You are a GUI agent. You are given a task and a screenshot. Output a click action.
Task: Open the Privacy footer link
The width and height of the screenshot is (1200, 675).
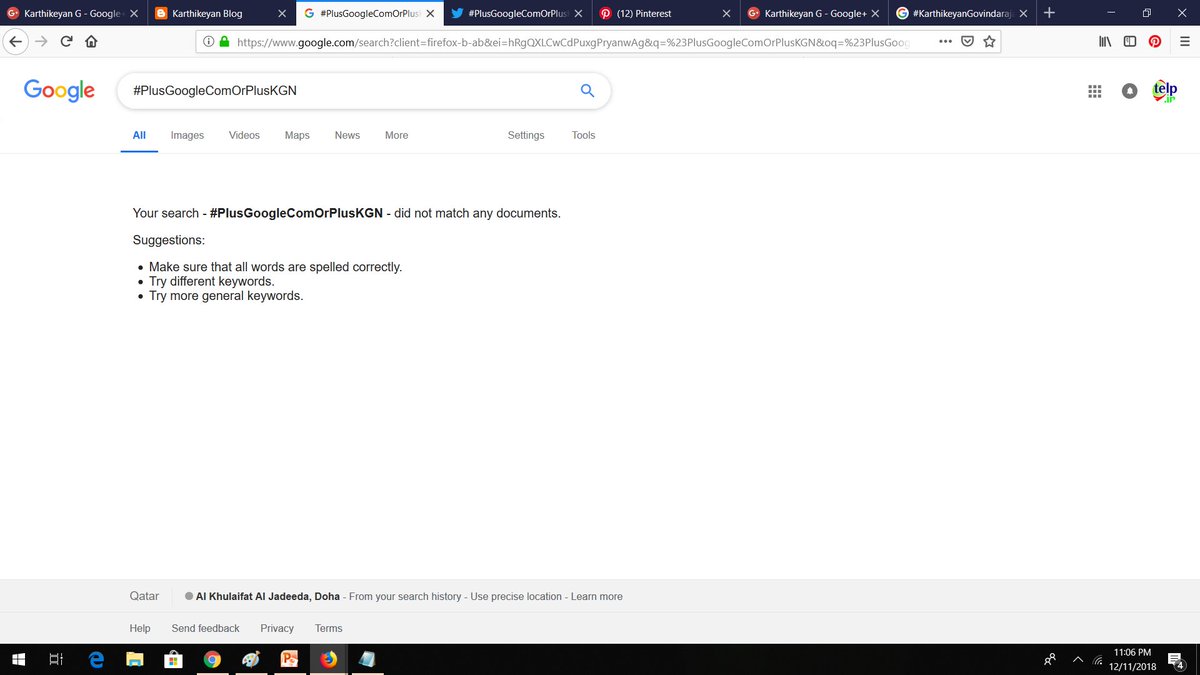277,628
